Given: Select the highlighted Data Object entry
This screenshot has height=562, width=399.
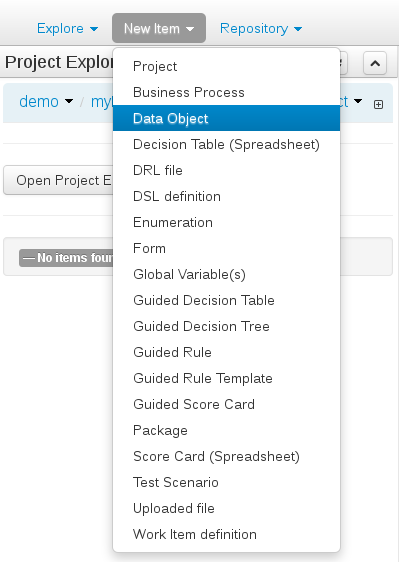Looking at the screenshot, I should coord(226,118).
